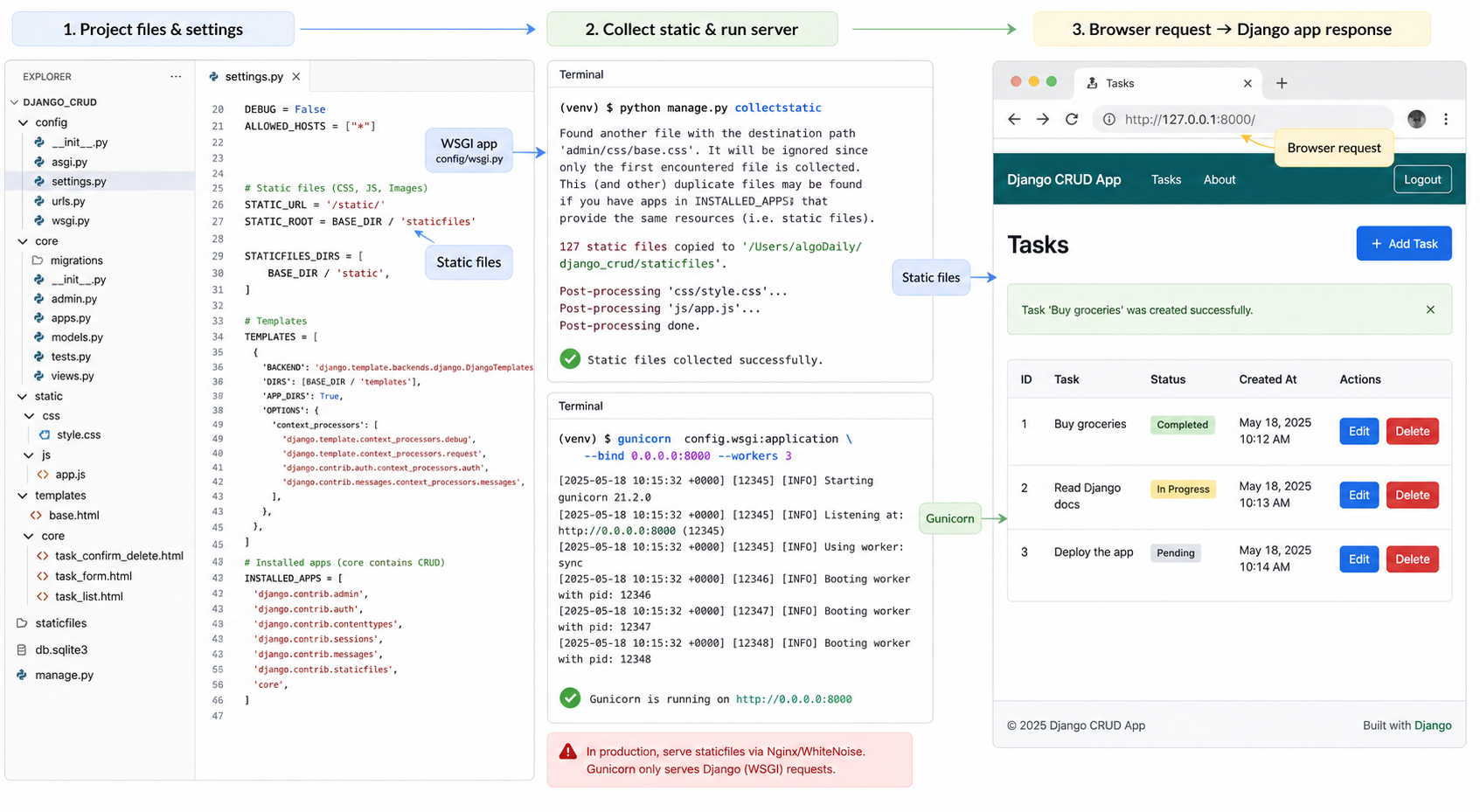Collapse the templates folder
The width and height of the screenshot is (1480, 812).
pos(59,496)
